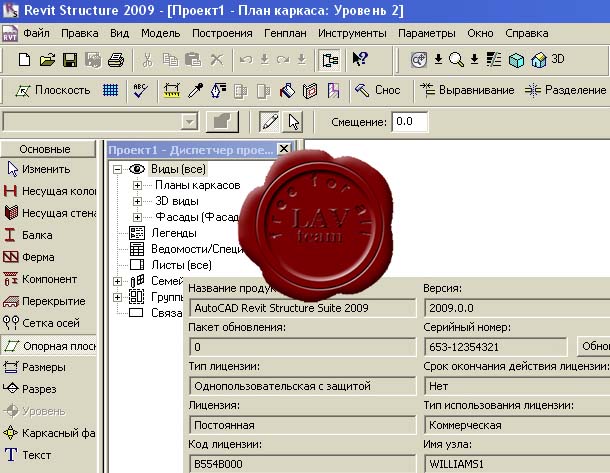Viewport: 610px width, 473px height.
Task: Click the Обновить button near serial number
Action: pyautogui.click(x=593, y=346)
